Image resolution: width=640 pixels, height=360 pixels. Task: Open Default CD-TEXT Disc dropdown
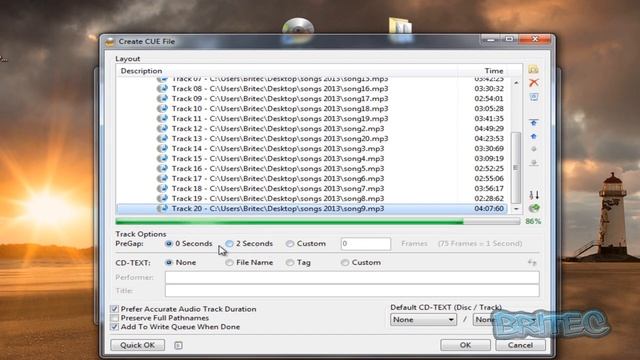tap(423, 320)
